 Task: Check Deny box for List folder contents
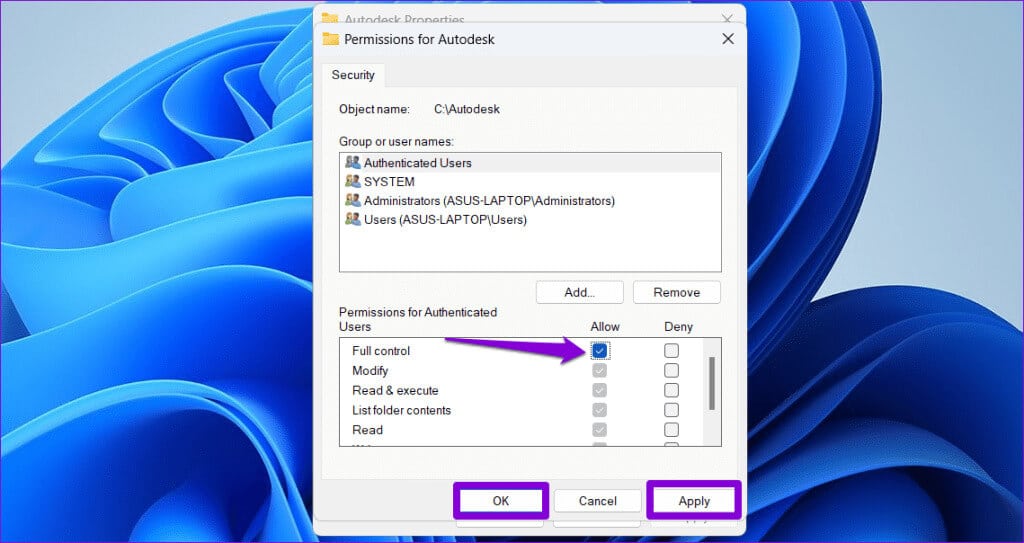(671, 410)
